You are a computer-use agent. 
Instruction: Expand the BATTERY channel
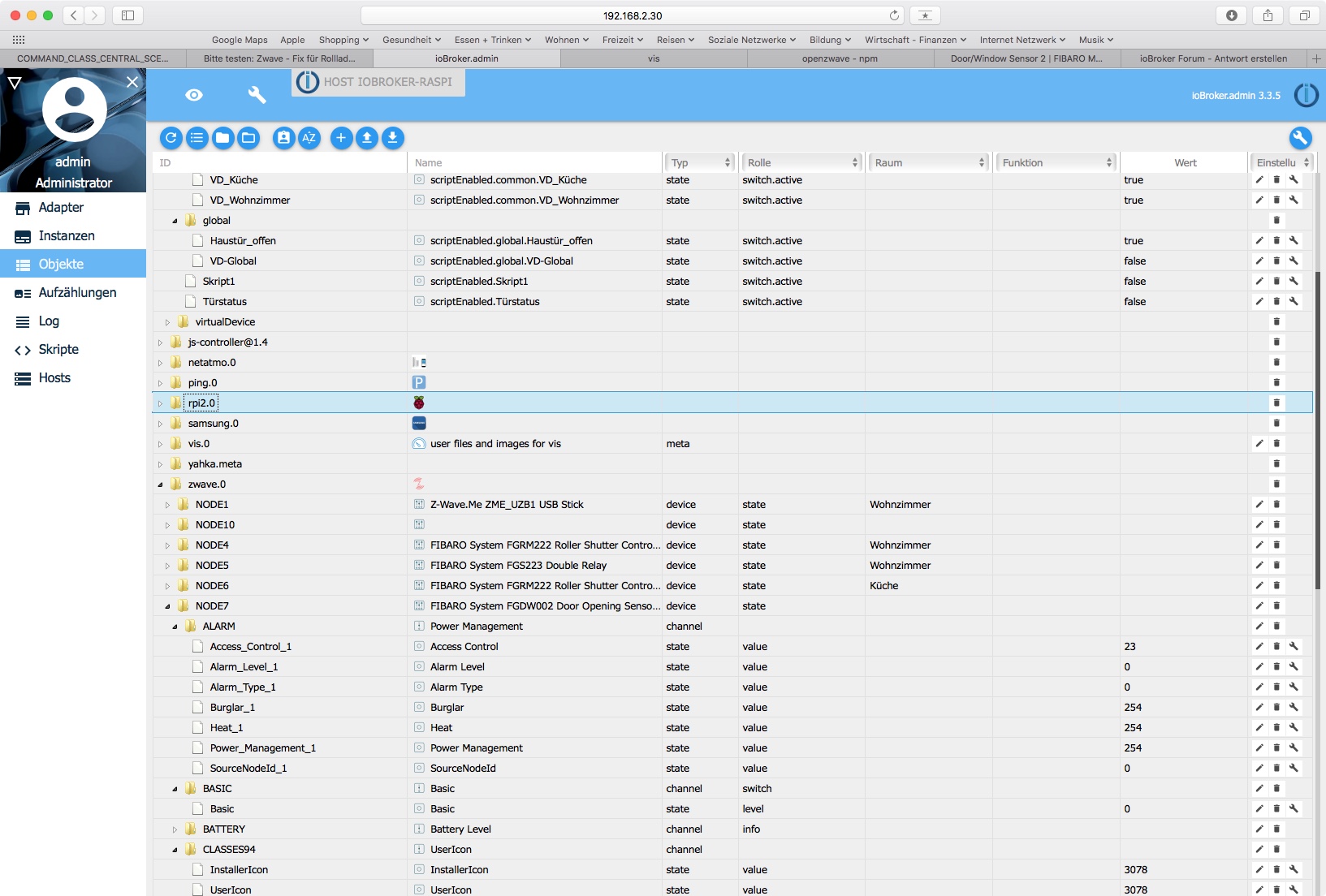175,829
